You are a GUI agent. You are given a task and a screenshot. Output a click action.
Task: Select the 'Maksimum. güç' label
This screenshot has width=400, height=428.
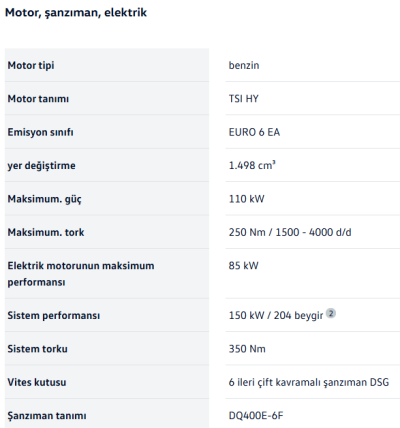pyautogui.click(x=44, y=199)
